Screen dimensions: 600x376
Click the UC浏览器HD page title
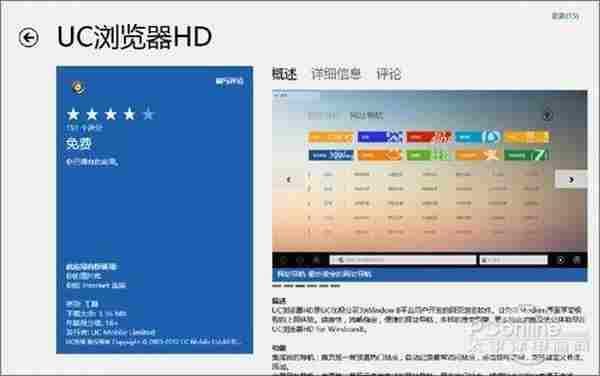pos(134,37)
